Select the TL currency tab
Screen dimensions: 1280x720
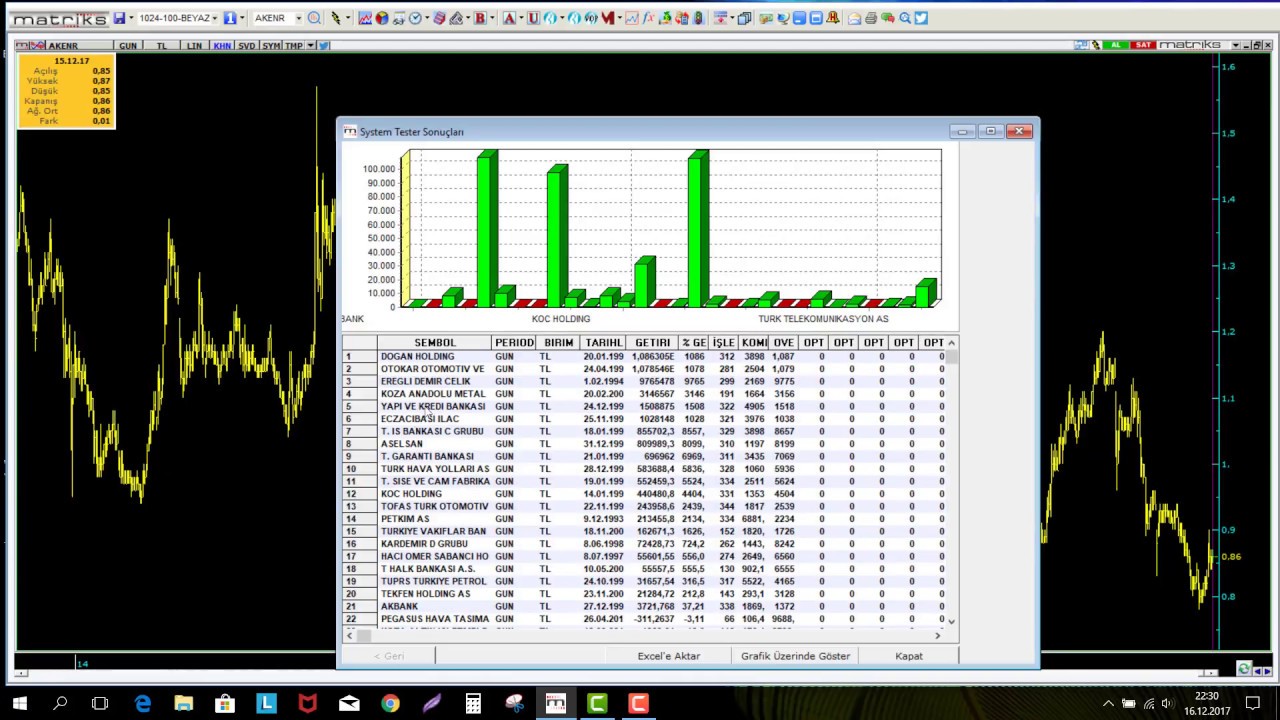[162, 46]
